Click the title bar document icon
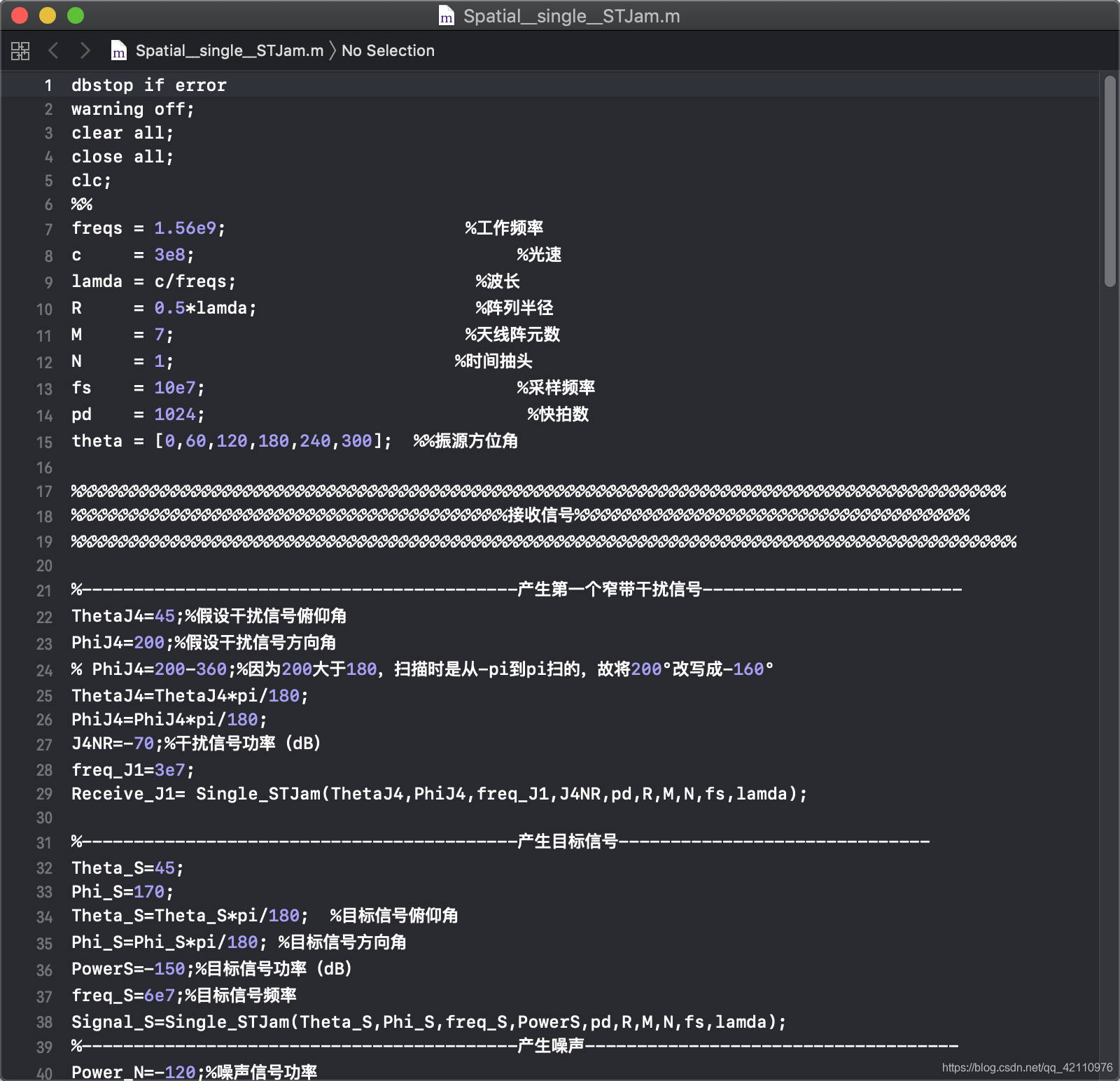The width and height of the screenshot is (1120, 1081). [446, 15]
